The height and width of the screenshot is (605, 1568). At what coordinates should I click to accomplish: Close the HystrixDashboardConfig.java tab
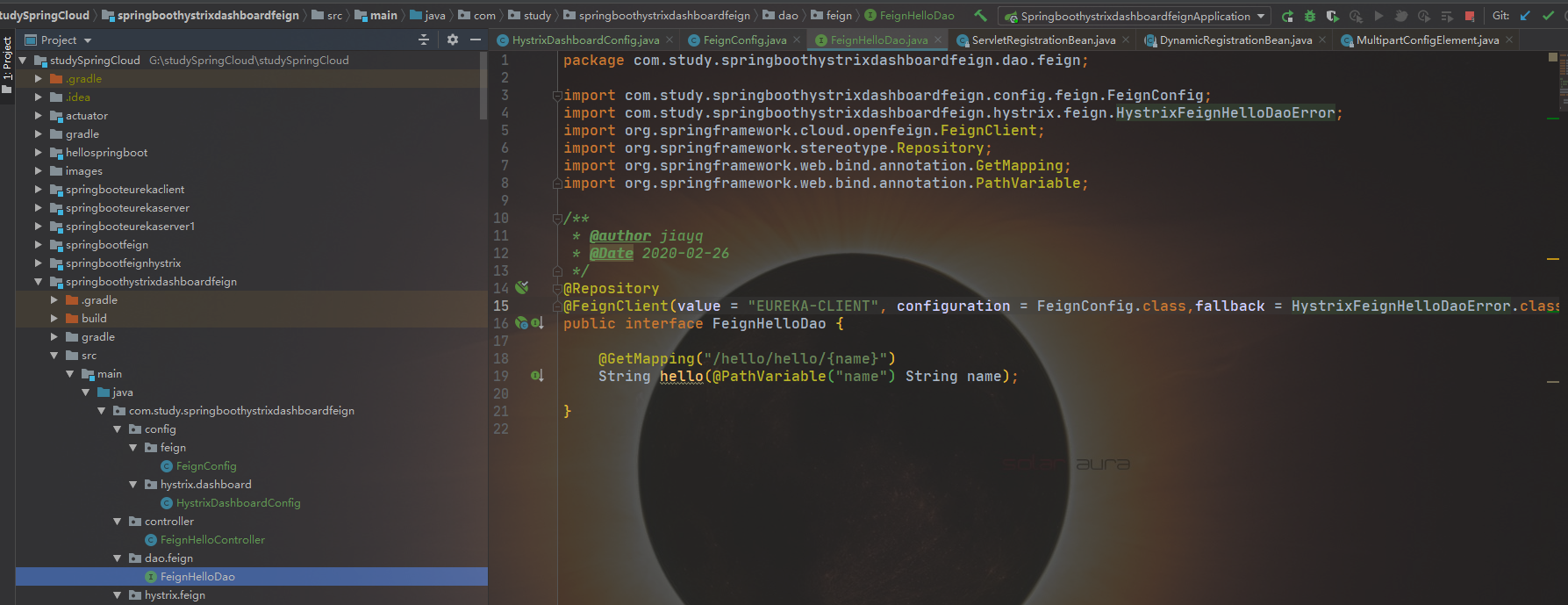669,40
